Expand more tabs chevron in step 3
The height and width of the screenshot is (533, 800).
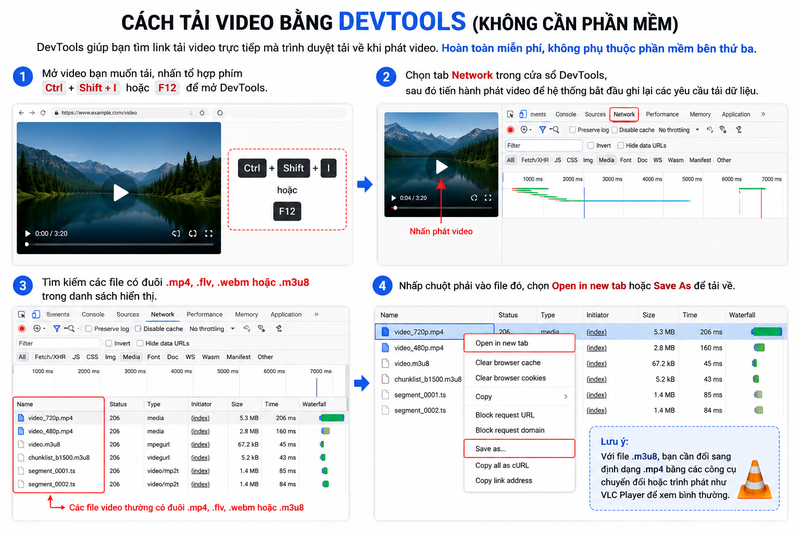coord(316,314)
